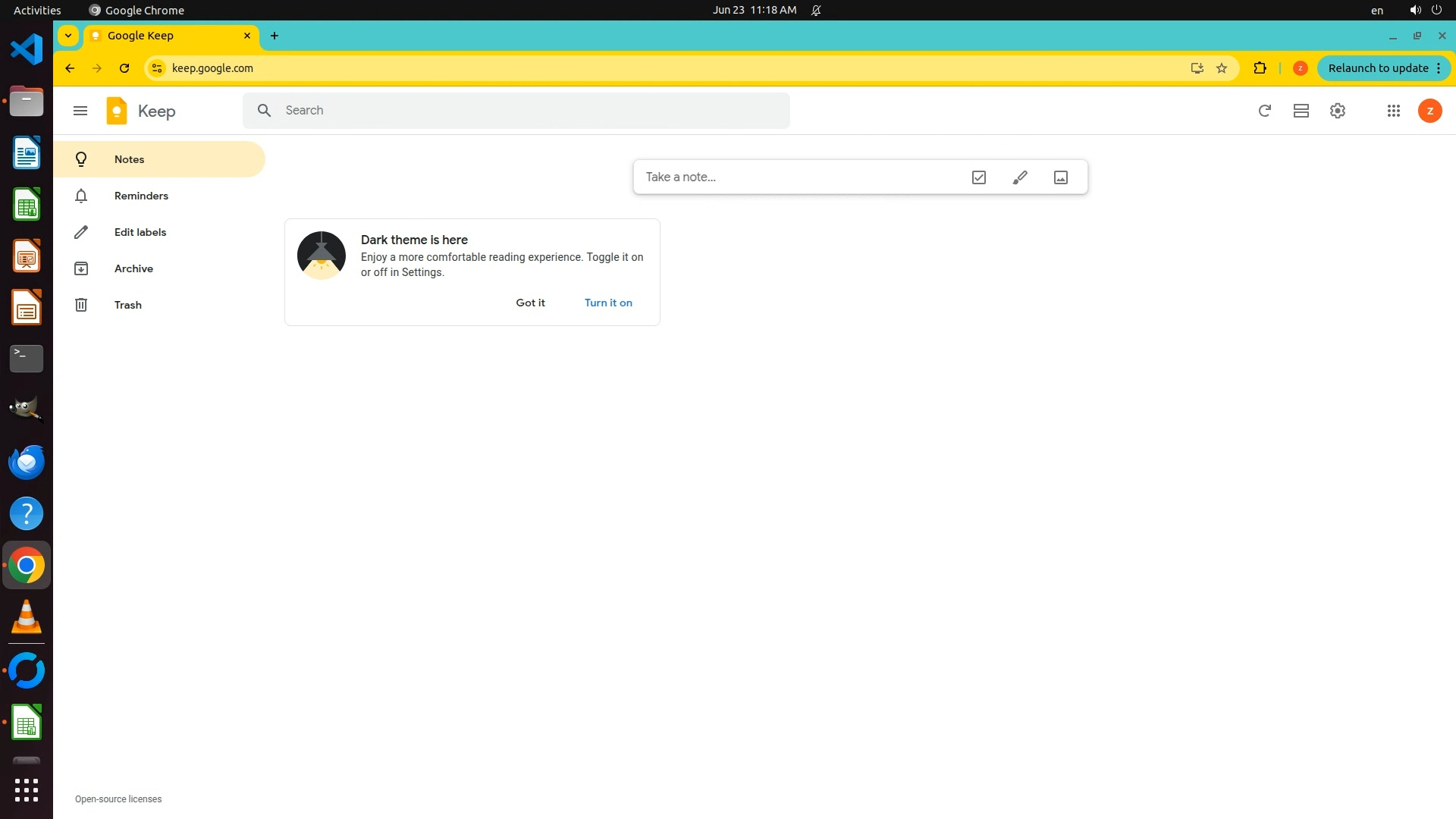Screen dimensions: 1456x819
Task: Open the Google account avatar menu
Action: [x=1429, y=111]
